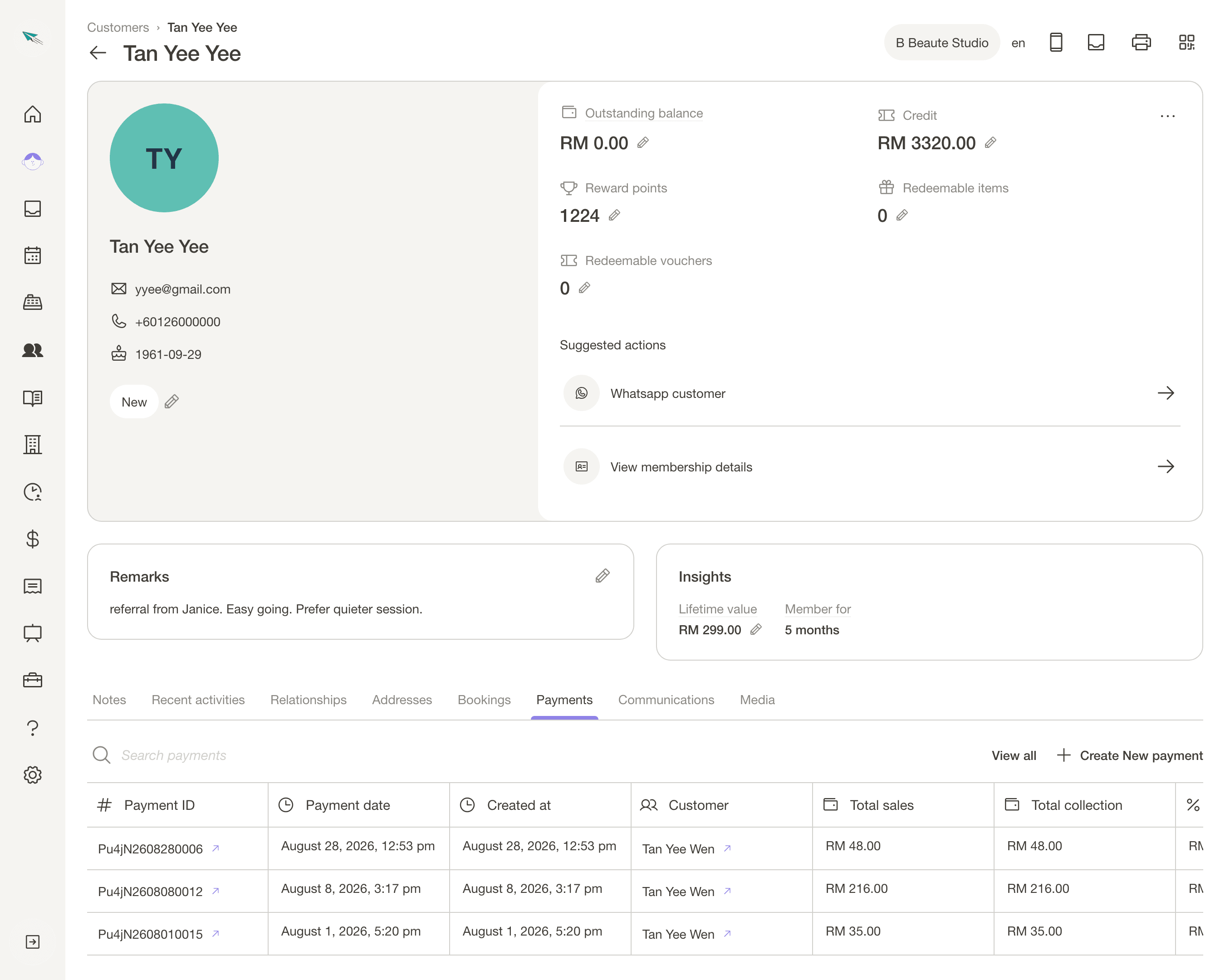Select the B Beaute Studio switcher
The width and height of the screenshot is (1225, 980).
941,43
